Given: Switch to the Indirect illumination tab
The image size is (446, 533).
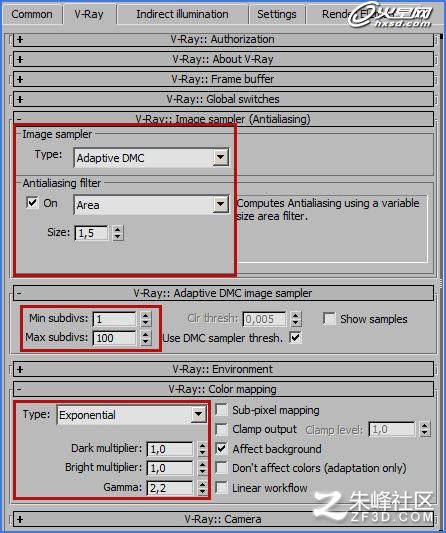Looking at the screenshot, I should click(182, 14).
